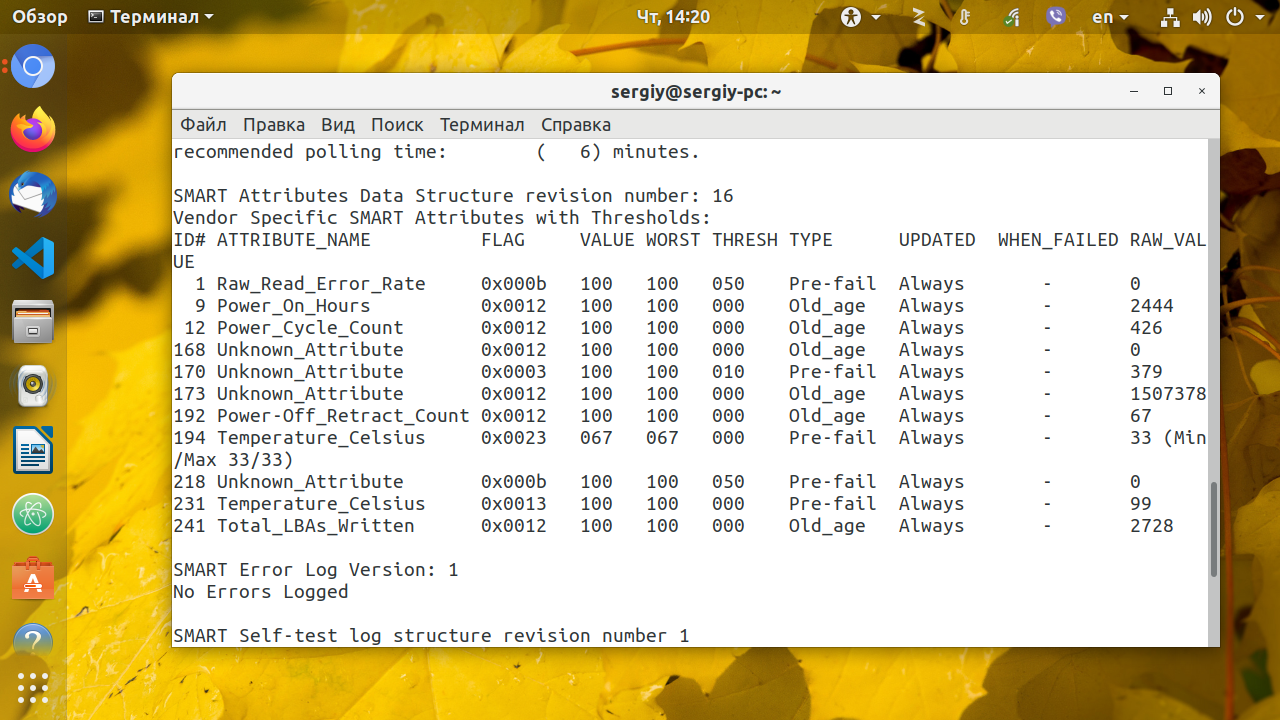The height and width of the screenshot is (720, 1280).
Task: Open the Справка menu
Action: pos(576,125)
